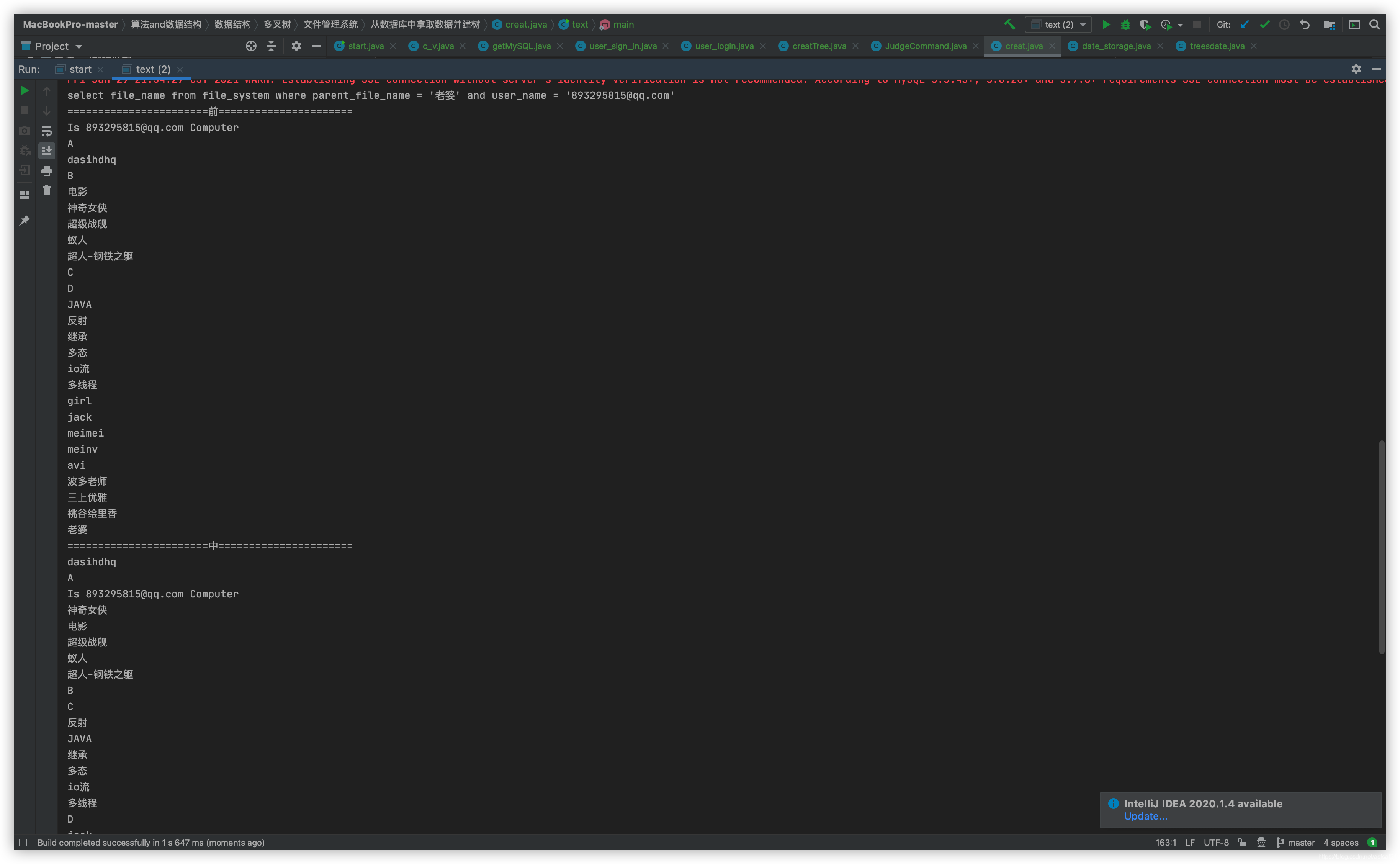Open Search Everywhere magnifier icon
1400x864 pixels.
(x=1375, y=25)
